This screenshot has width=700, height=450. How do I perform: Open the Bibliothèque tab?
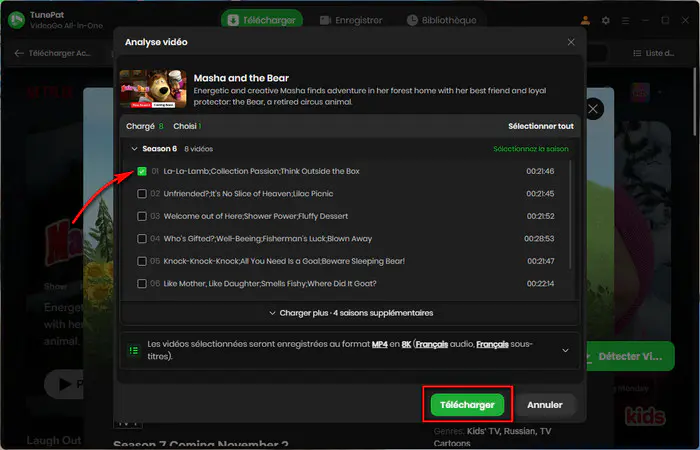pos(442,20)
